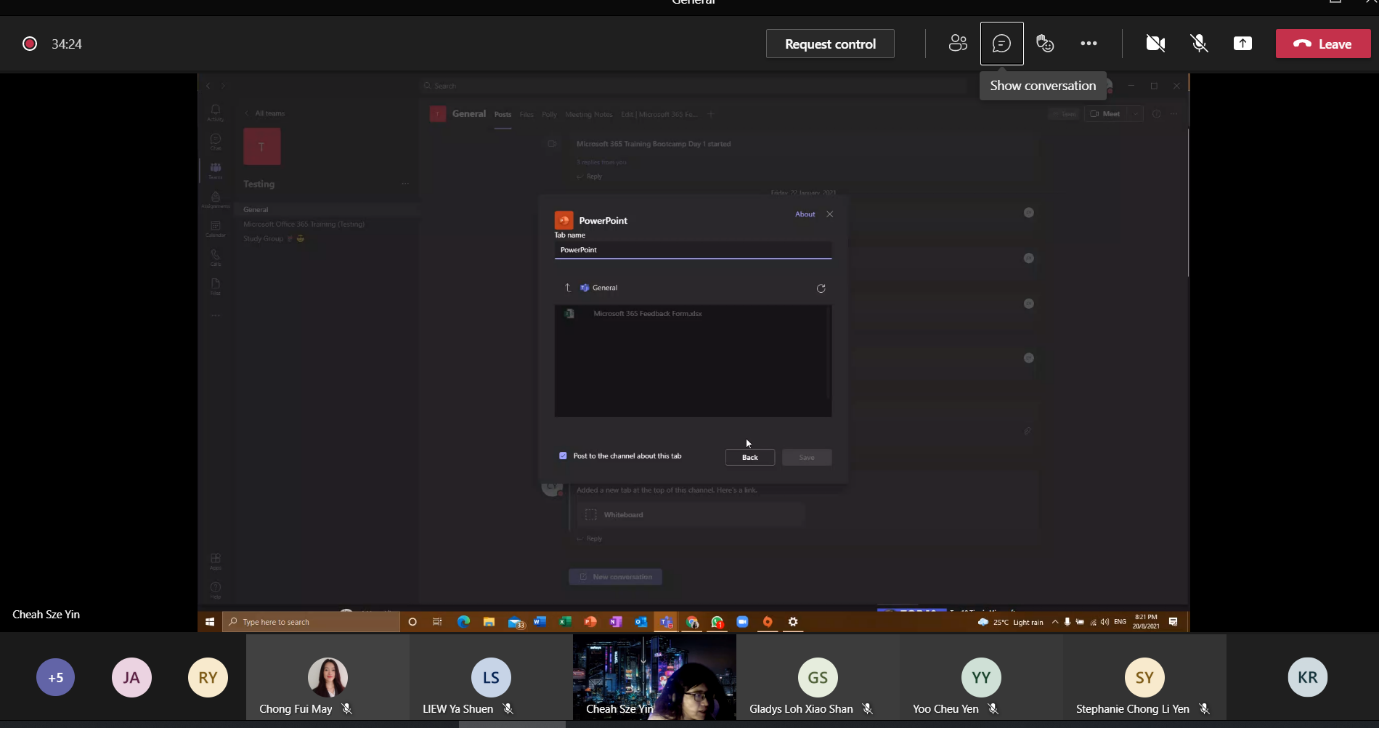Show hidden system tray icons chevron
Image resolution: width=1384 pixels, height=733 pixels.
click(x=1054, y=622)
